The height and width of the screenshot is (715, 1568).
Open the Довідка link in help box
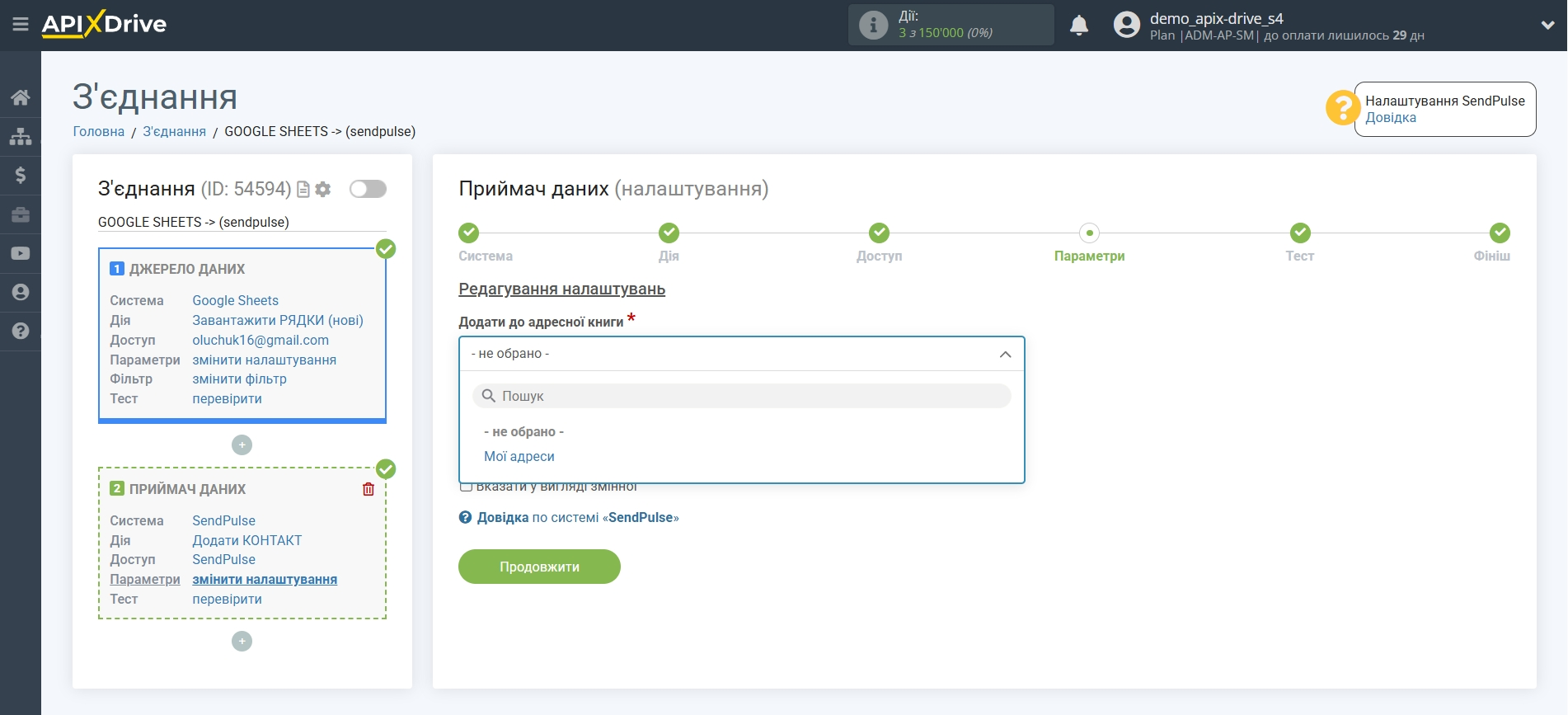point(1391,118)
